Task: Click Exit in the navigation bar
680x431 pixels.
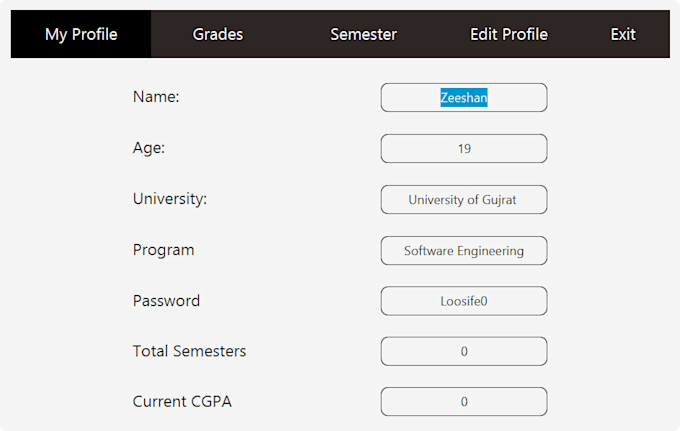Action: click(x=623, y=34)
